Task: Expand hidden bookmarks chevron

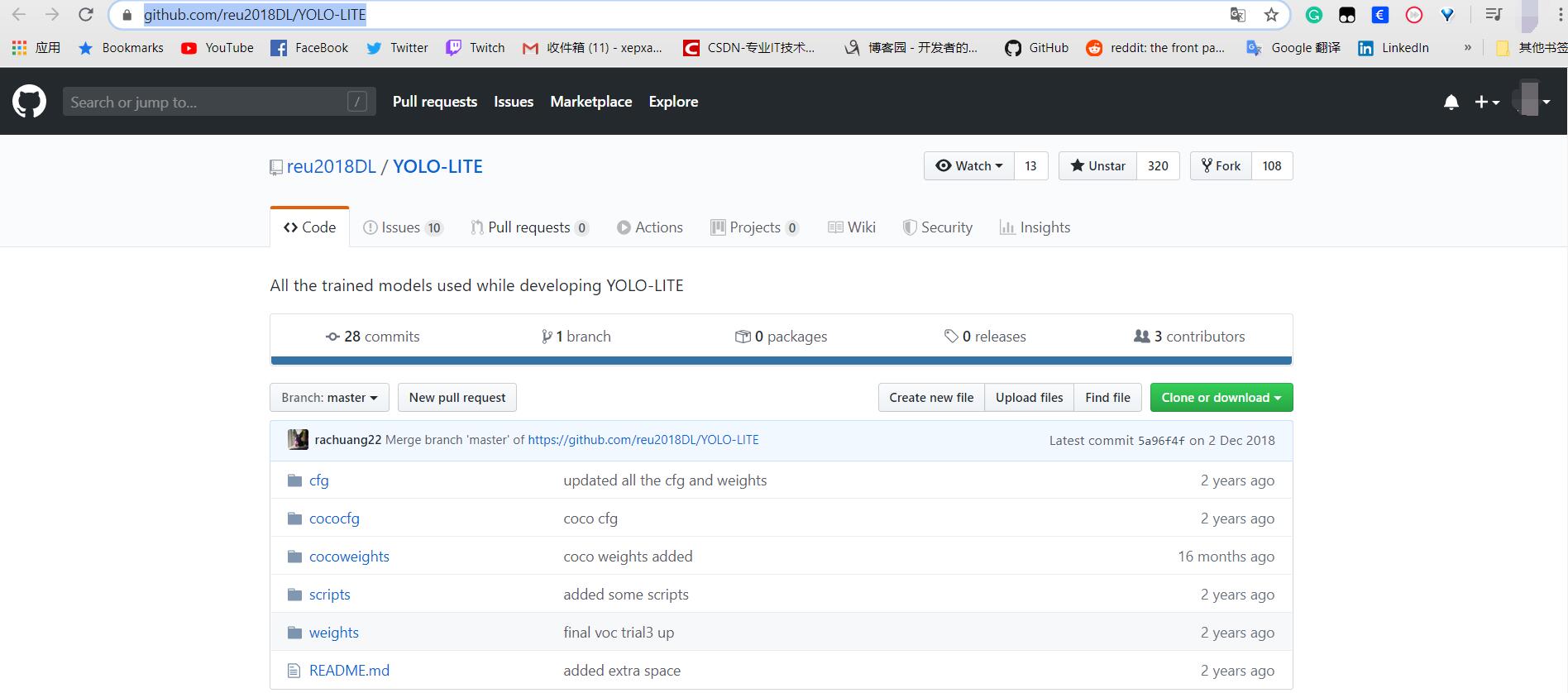Action: click(x=1468, y=48)
